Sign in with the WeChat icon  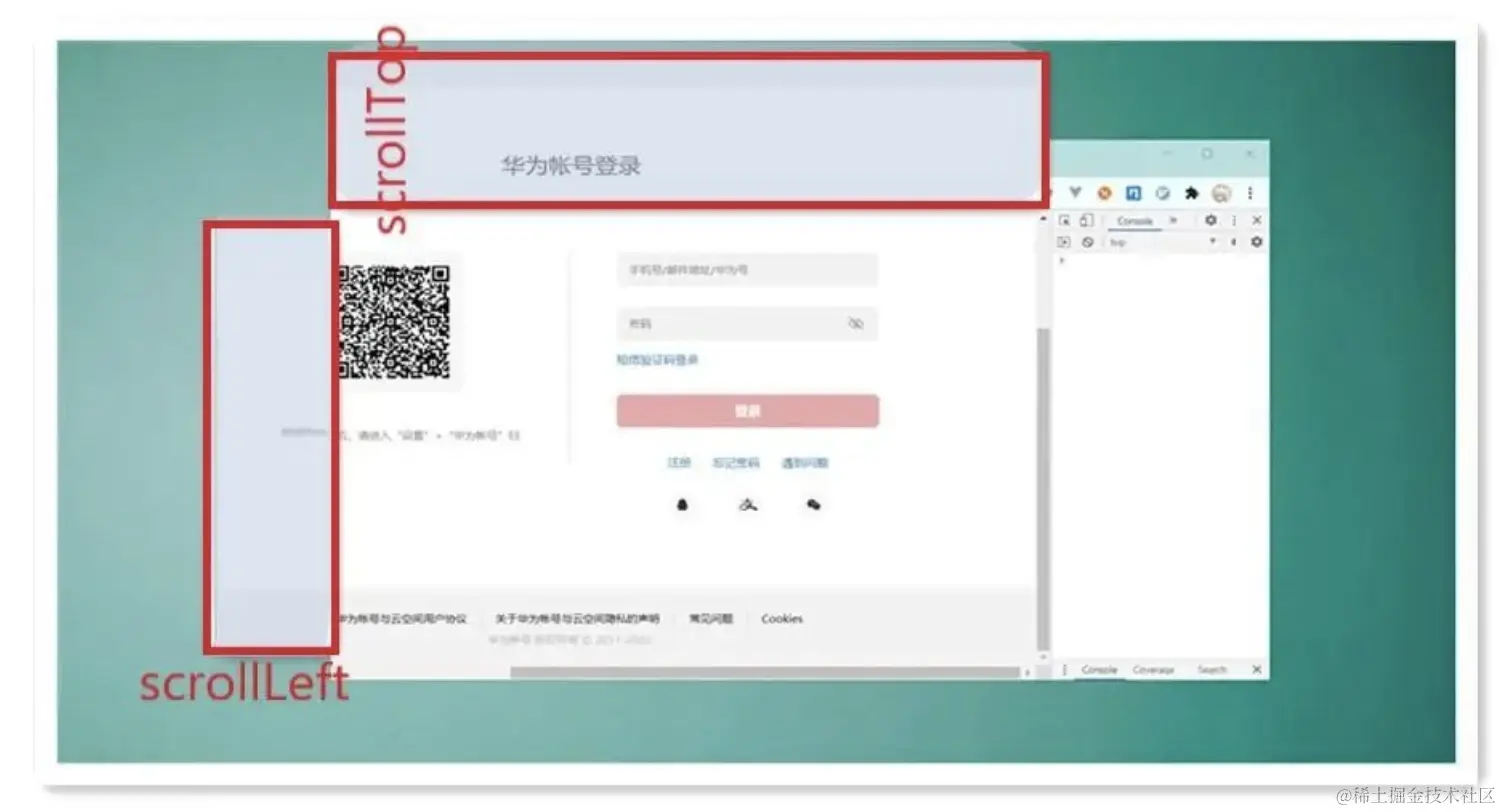(x=813, y=505)
